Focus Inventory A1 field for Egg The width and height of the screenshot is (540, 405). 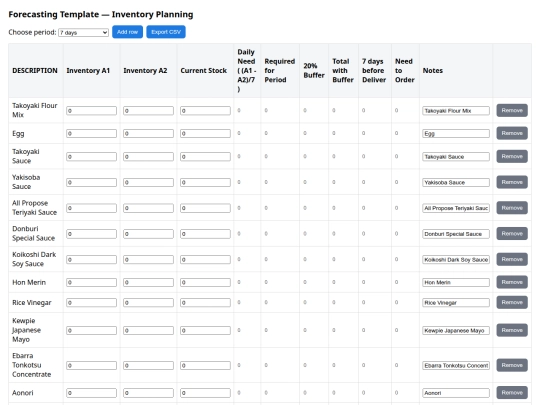point(91,133)
